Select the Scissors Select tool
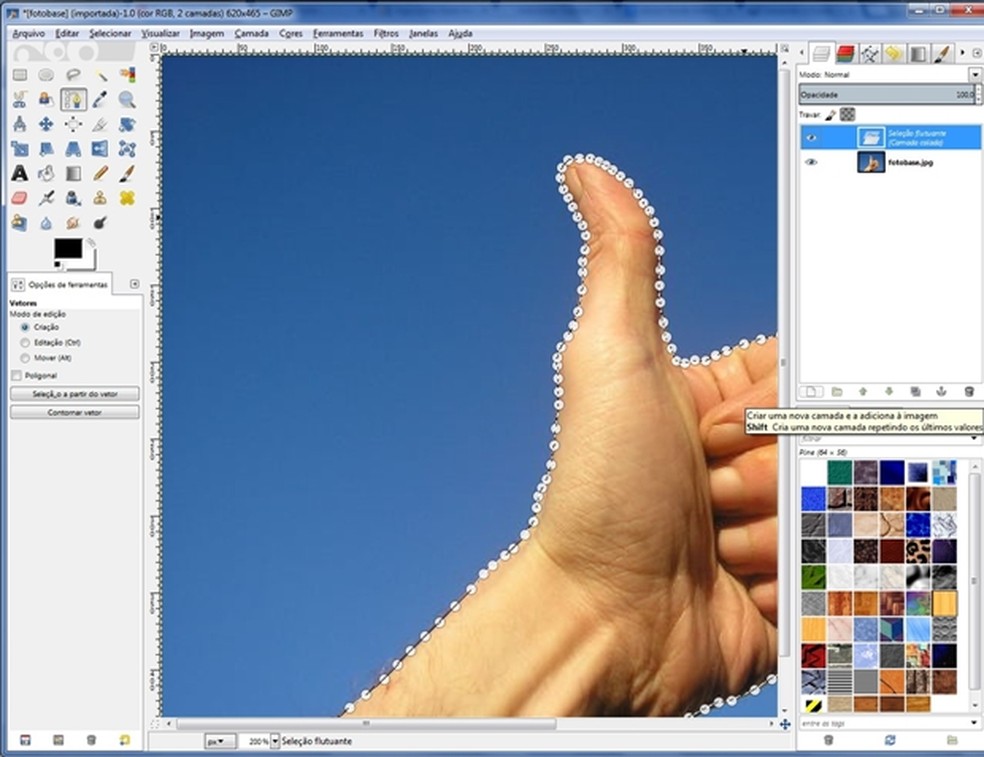984x757 pixels. pyautogui.click(x=20, y=100)
